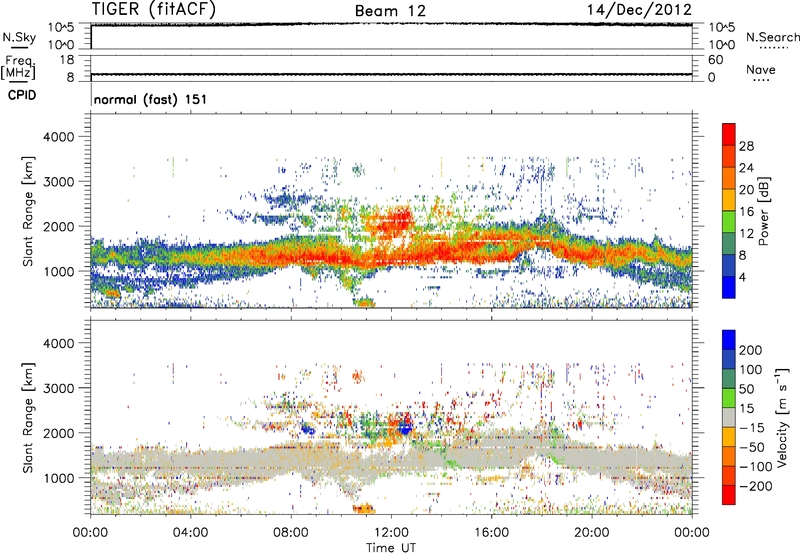Click the '12' label on Power colorbar
This screenshot has width=800, height=554.
[746, 234]
